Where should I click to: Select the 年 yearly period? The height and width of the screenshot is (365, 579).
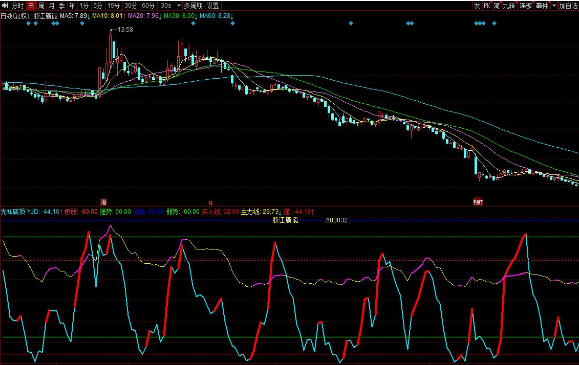[72, 6]
